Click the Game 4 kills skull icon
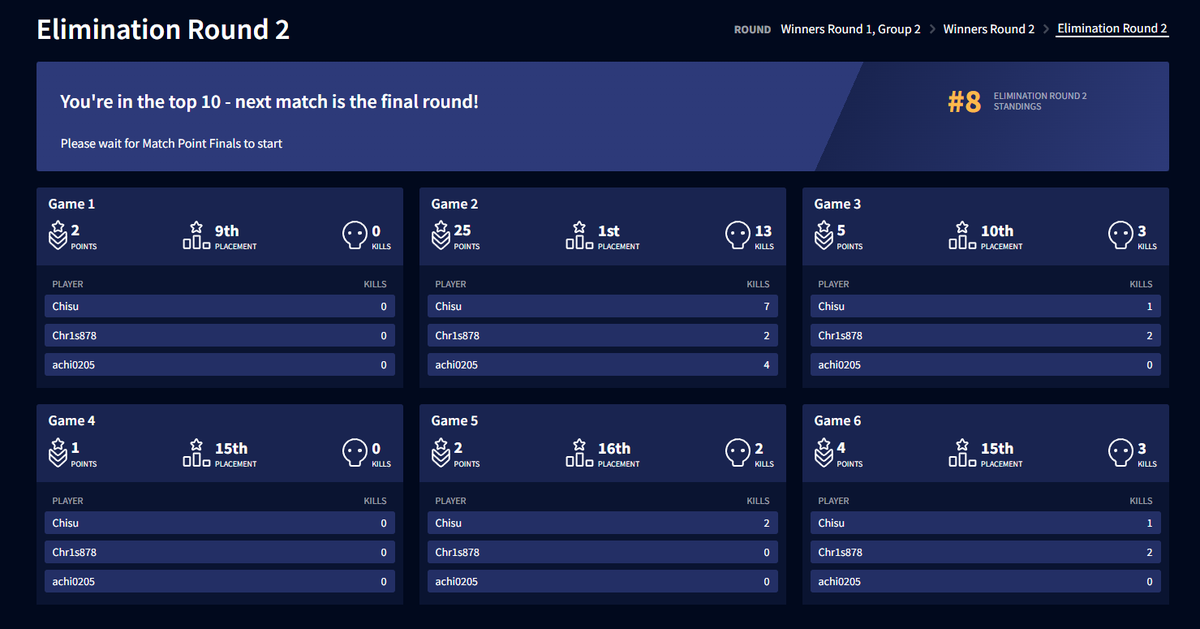1200x629 pixels. pos(354,453)
